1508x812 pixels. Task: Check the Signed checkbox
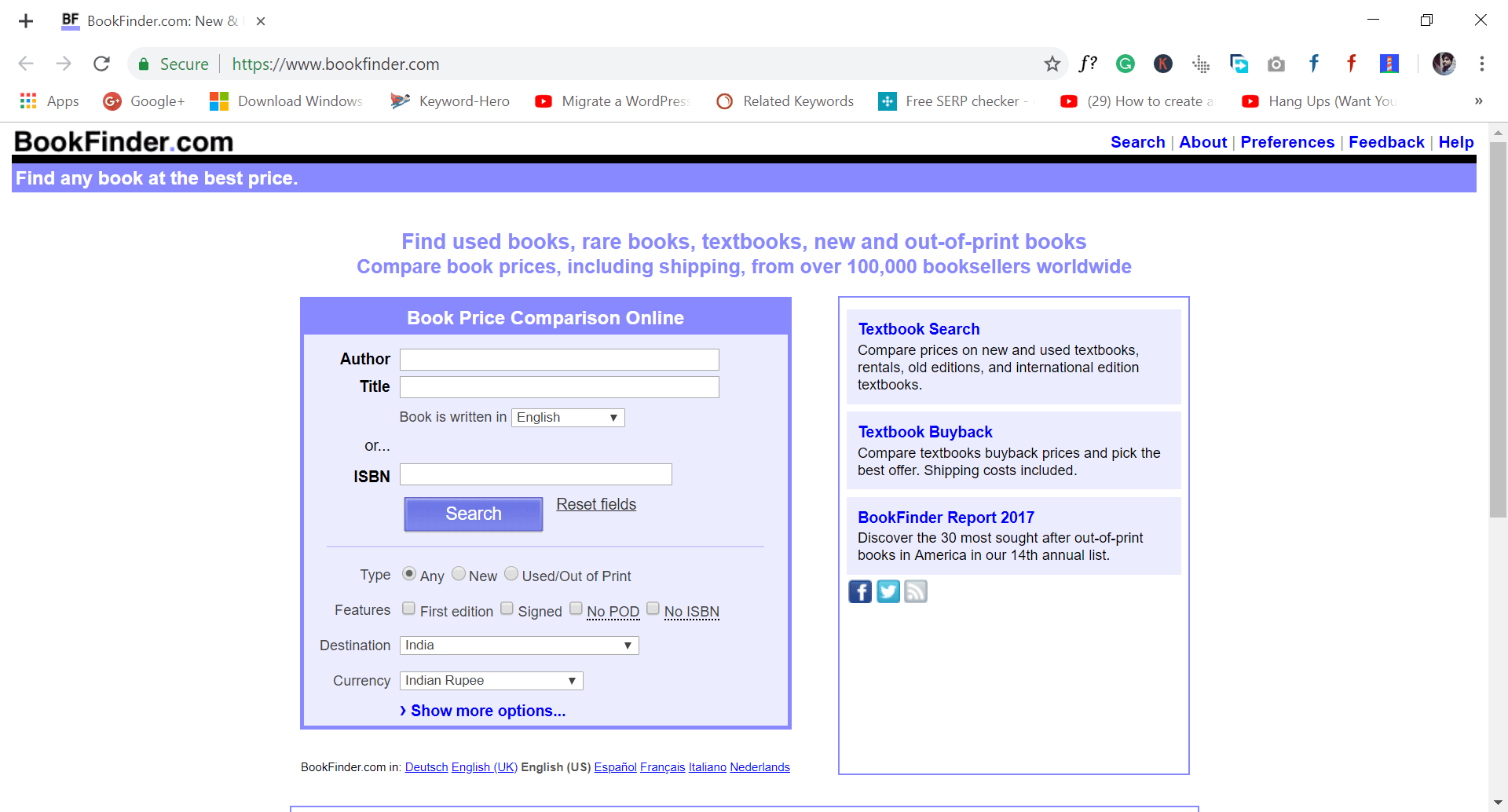click(x=507, y=609)
